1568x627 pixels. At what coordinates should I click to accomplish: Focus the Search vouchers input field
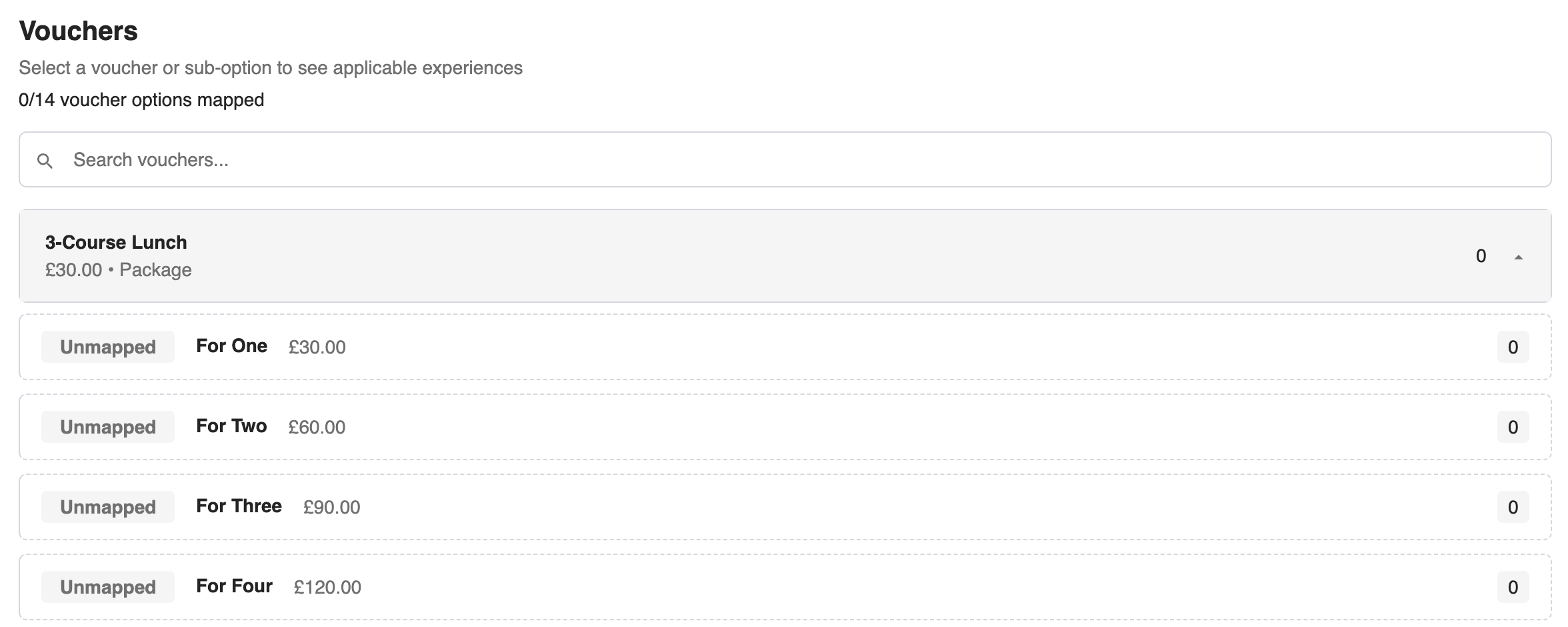click(785, 159)
